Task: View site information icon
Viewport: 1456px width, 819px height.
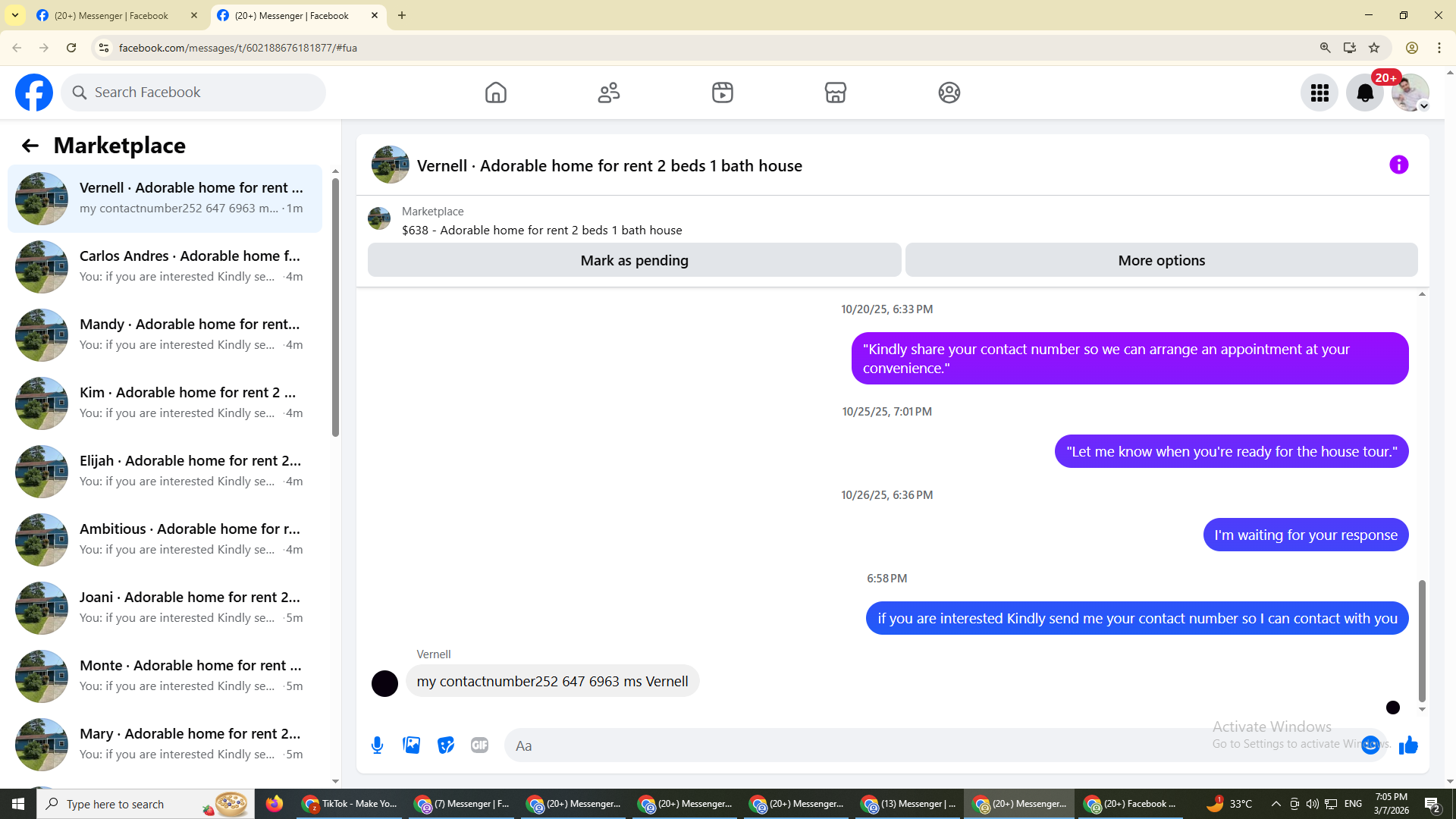Action: coord(104,48)
